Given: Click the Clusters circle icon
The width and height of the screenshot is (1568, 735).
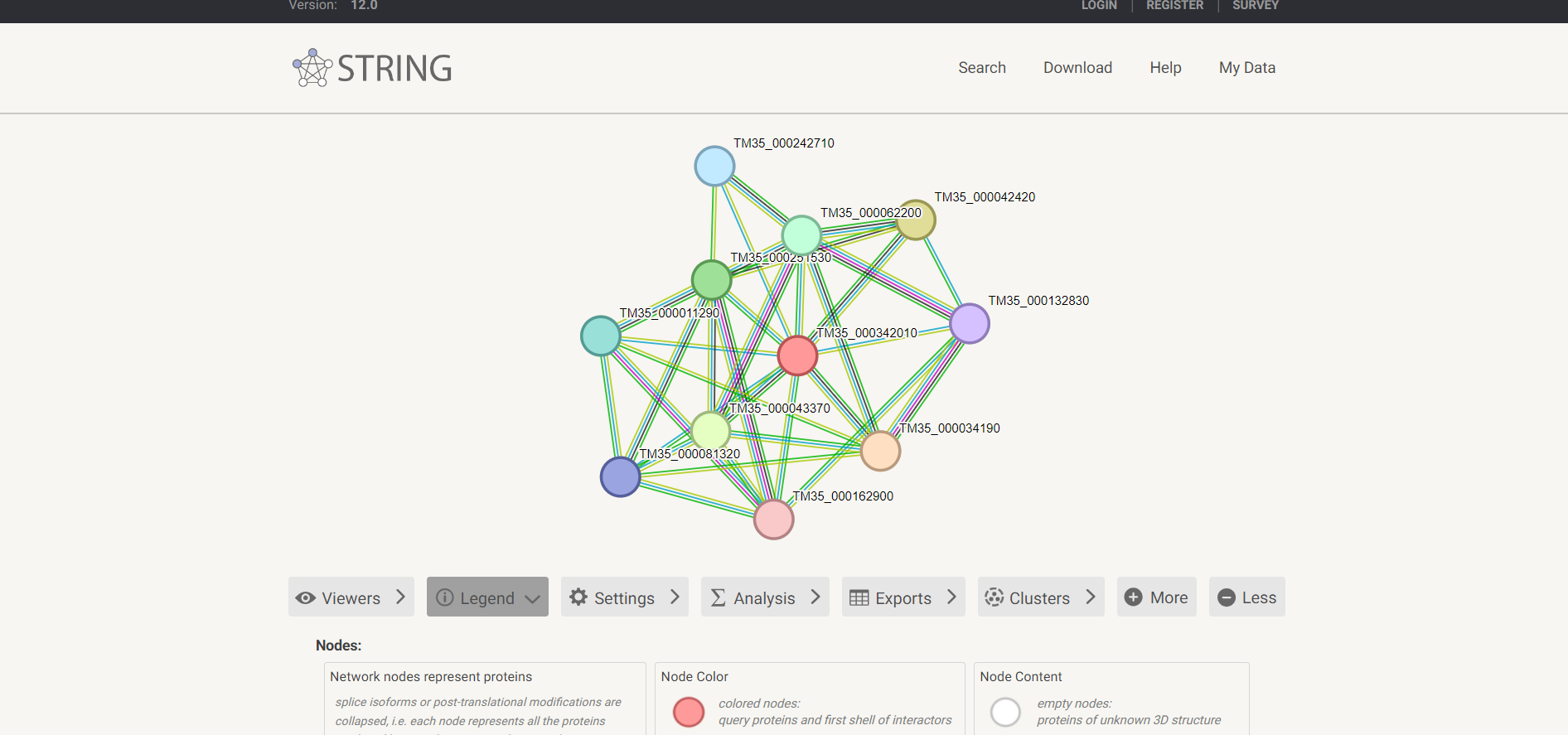Looking at the screenshot, I should point(995,597).
